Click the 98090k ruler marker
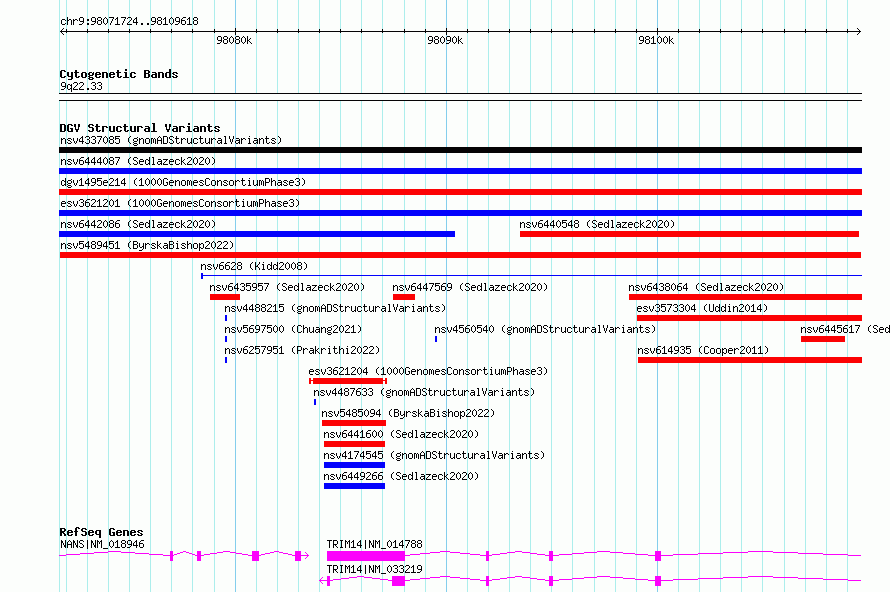The image size is (890, 592). 445,40
